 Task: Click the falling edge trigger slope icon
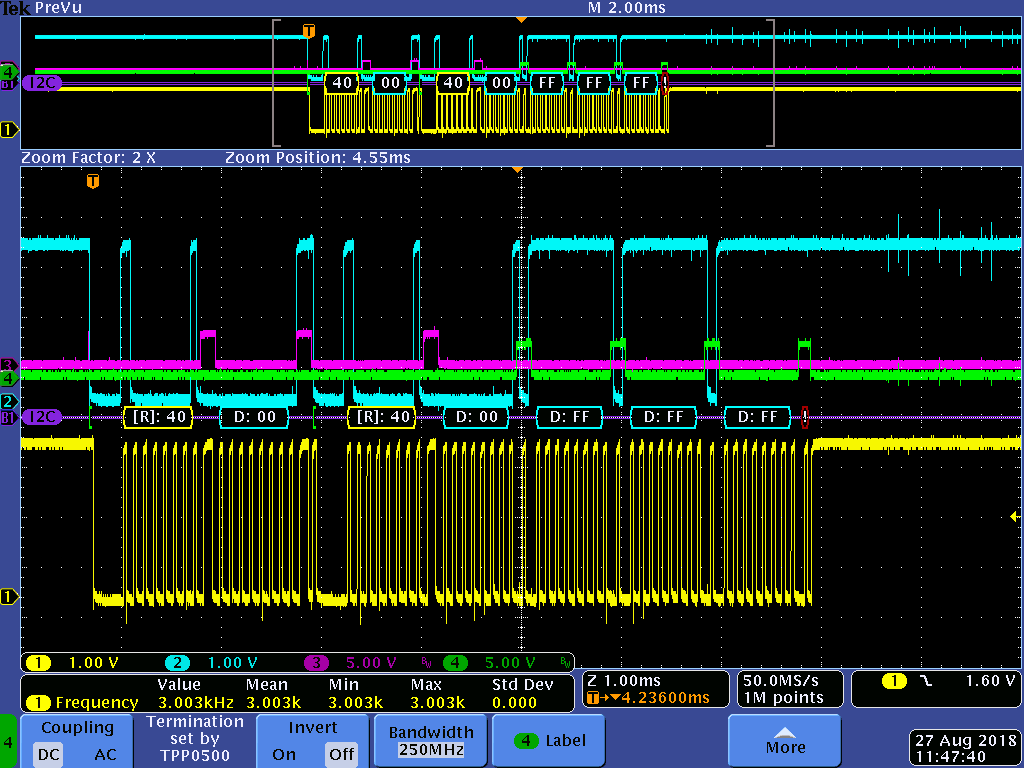926,681
